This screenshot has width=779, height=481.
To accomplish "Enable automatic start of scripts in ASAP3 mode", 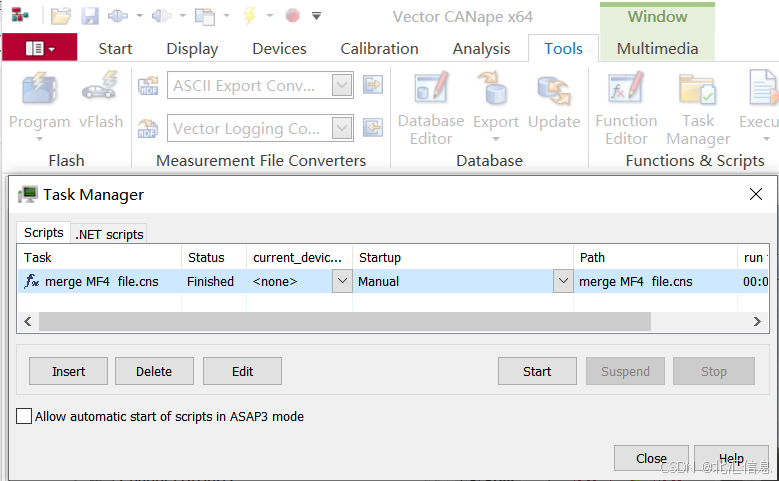I will (x=24, y=416).
